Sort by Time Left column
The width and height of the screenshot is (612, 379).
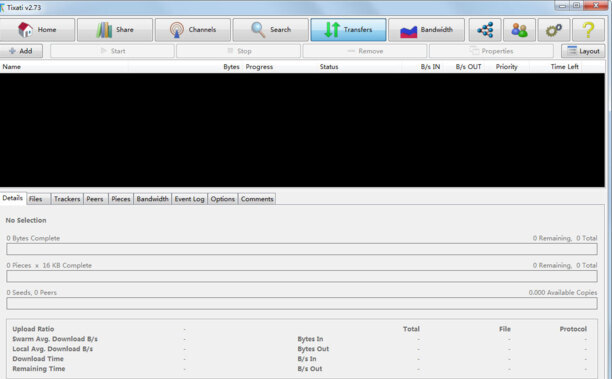click(x=564, y=67)
